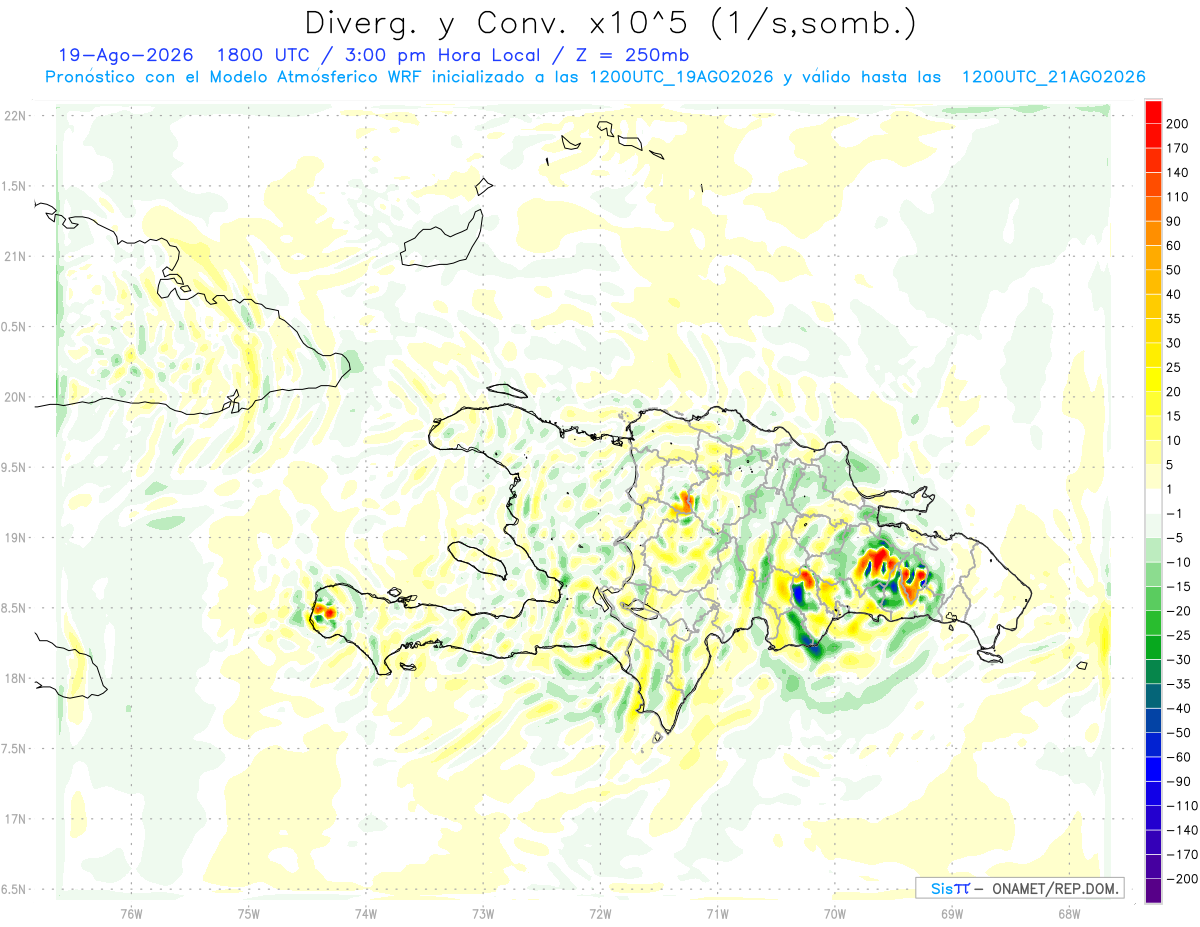Click the 75W longitude label

click(x=249, y=913)
